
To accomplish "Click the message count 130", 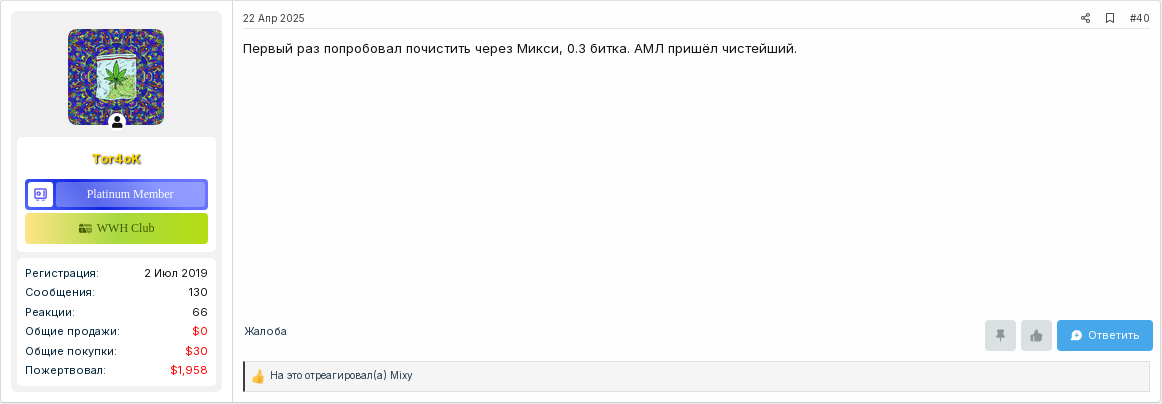I will (x=198, y=293).
